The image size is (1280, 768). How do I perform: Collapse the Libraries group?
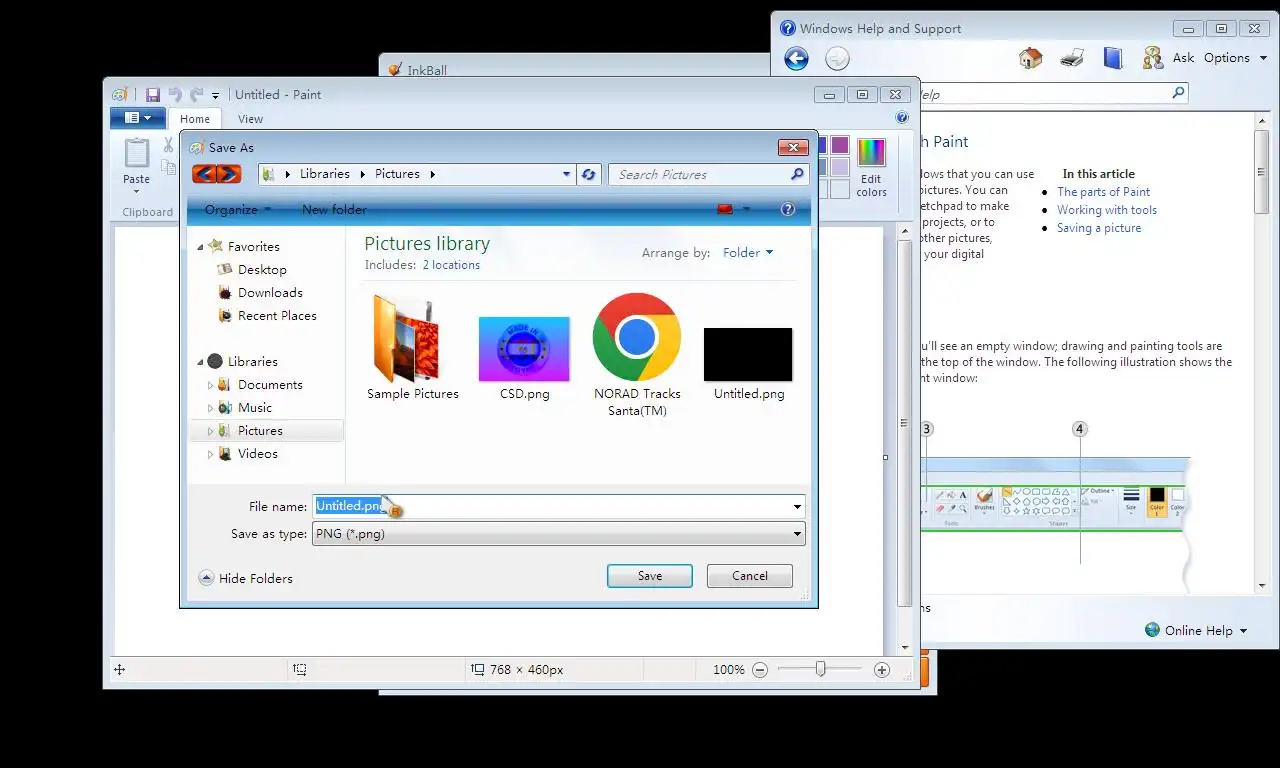[x=201, y=362]
